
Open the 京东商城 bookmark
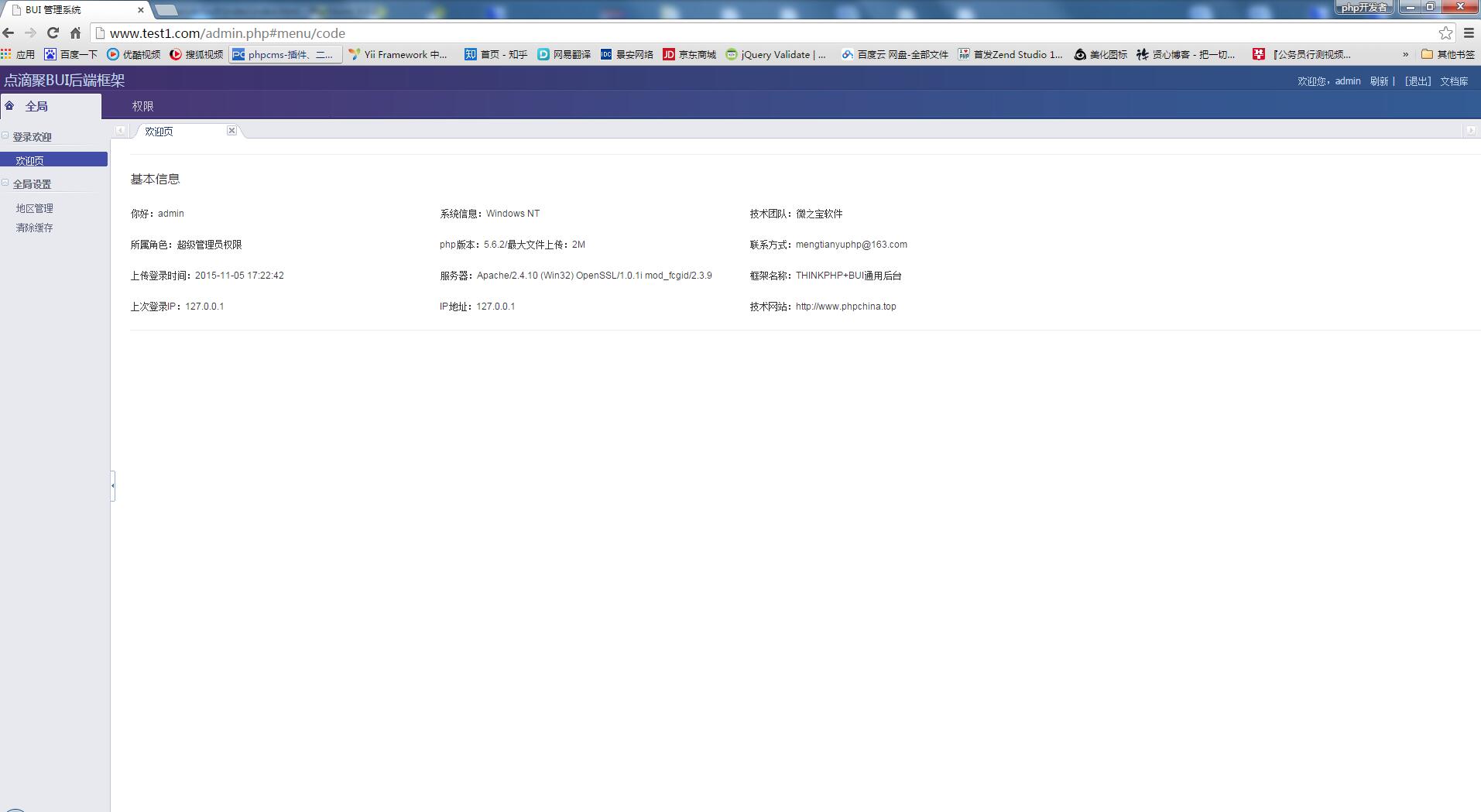690,54
